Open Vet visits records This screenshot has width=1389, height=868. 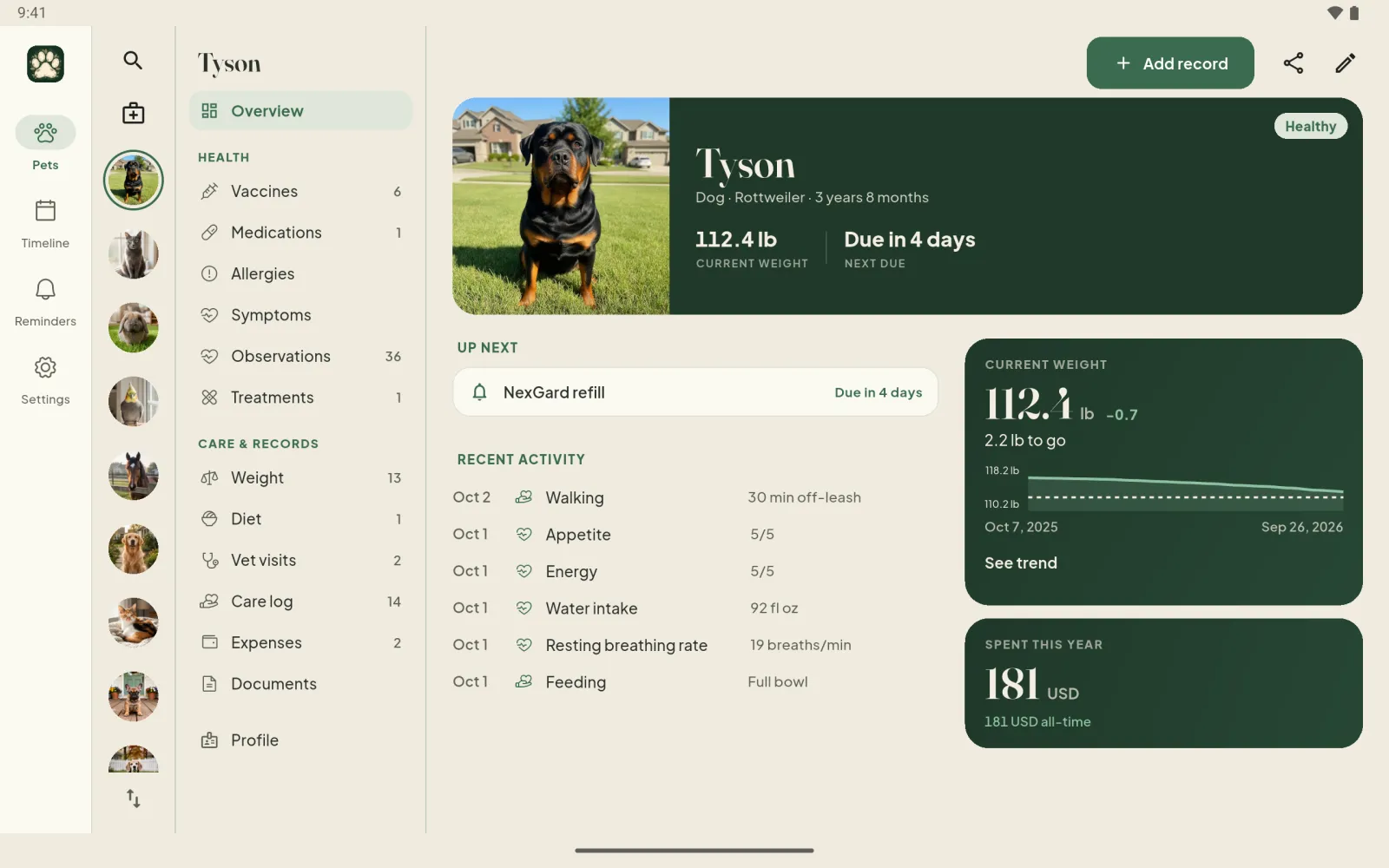click(x=300, y=560)
